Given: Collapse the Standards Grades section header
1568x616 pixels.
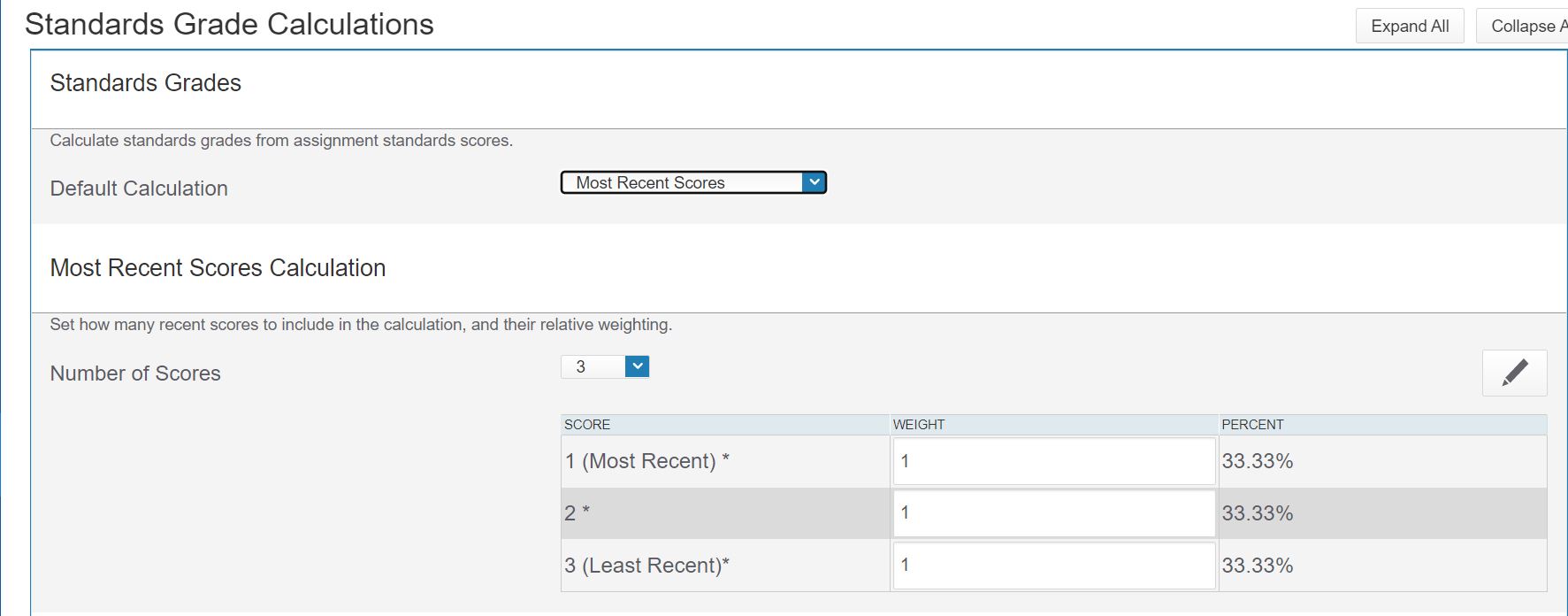Looking at the screenshot, I should tap(146, 83).
